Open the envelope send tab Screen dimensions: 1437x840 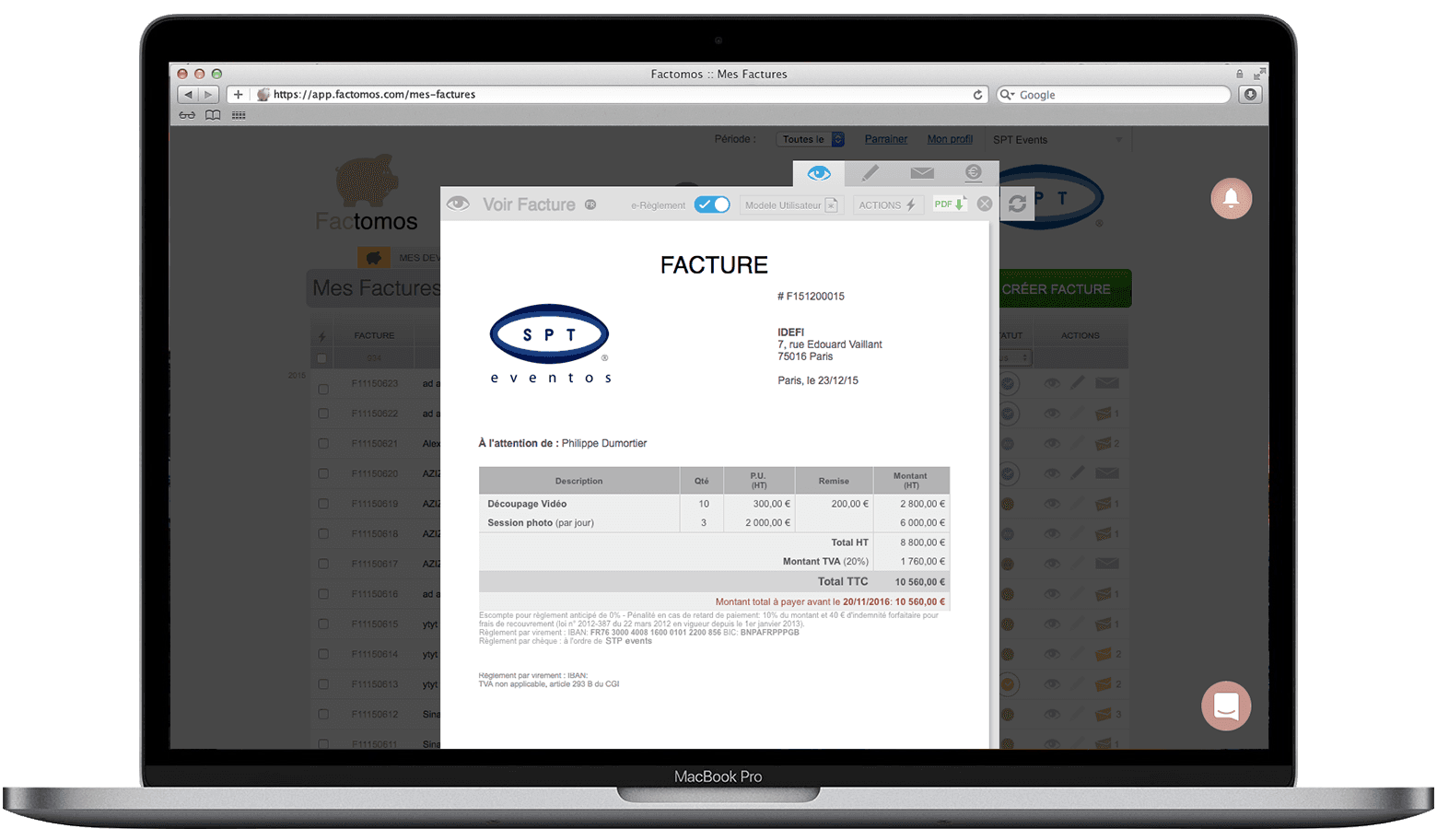(922, 173)
